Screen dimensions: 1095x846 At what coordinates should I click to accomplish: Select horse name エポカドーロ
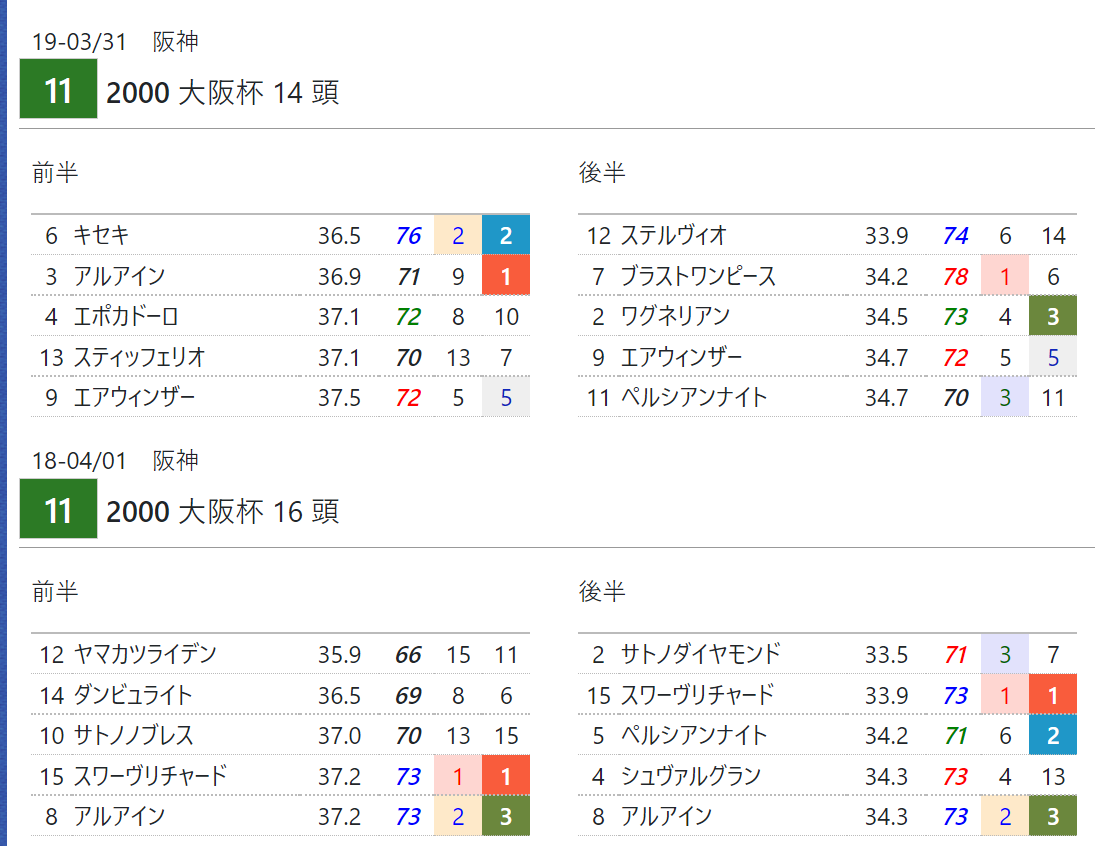click(126, 316)
